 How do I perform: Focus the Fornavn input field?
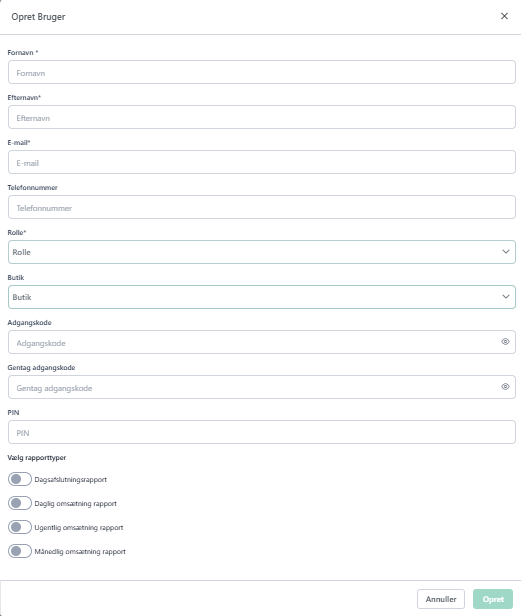point(262,72)
